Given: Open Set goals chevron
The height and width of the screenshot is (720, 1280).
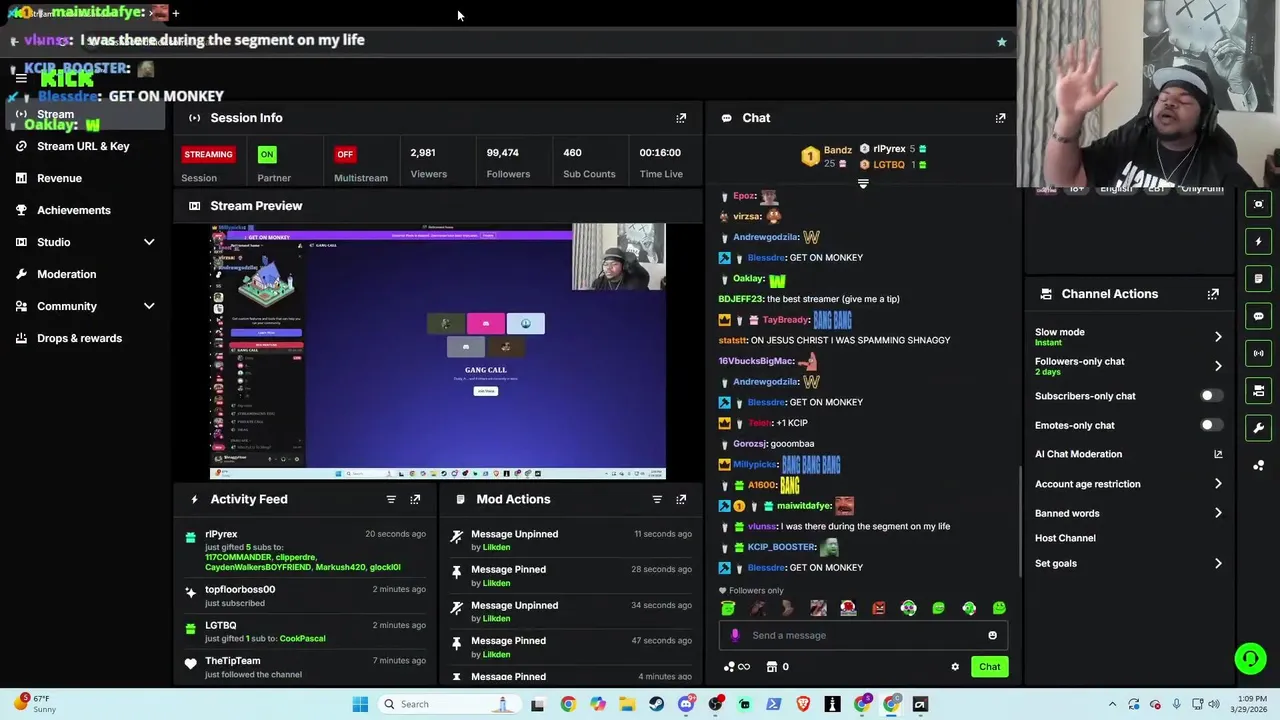Looking at the screenshot, I should [x=1218, y=564].
